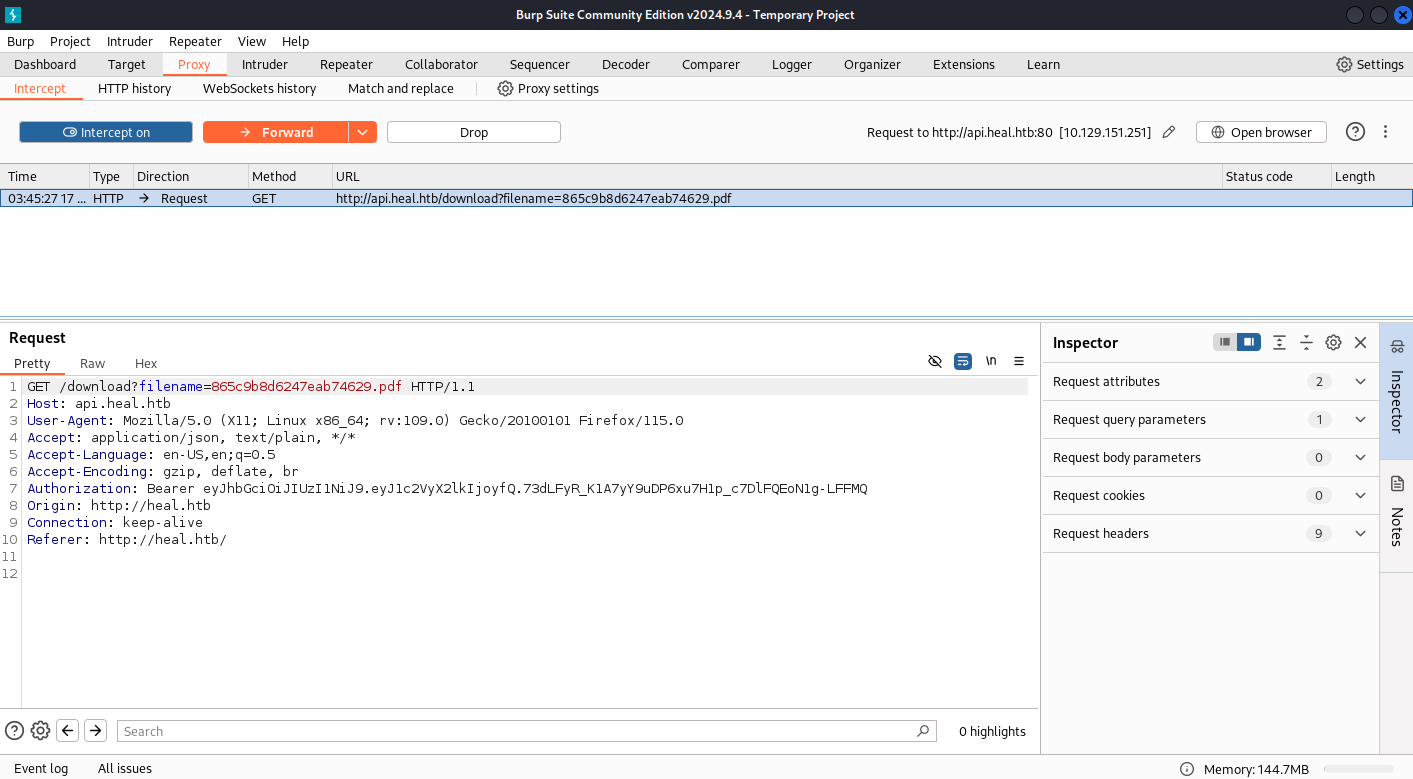
Task: Open the View menu
Action: coord(252,41)
